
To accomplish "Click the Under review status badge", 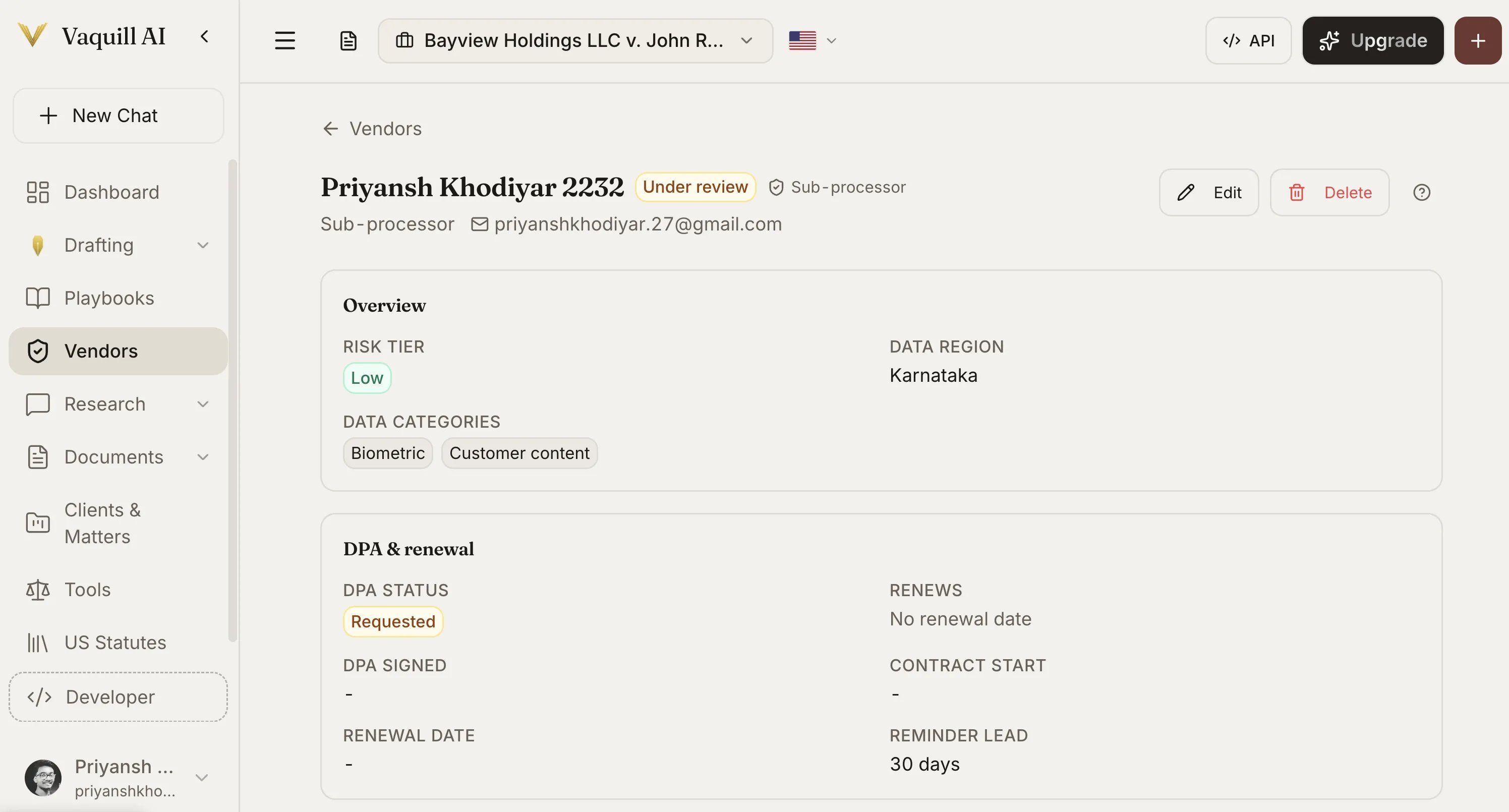I will [695, 188].
